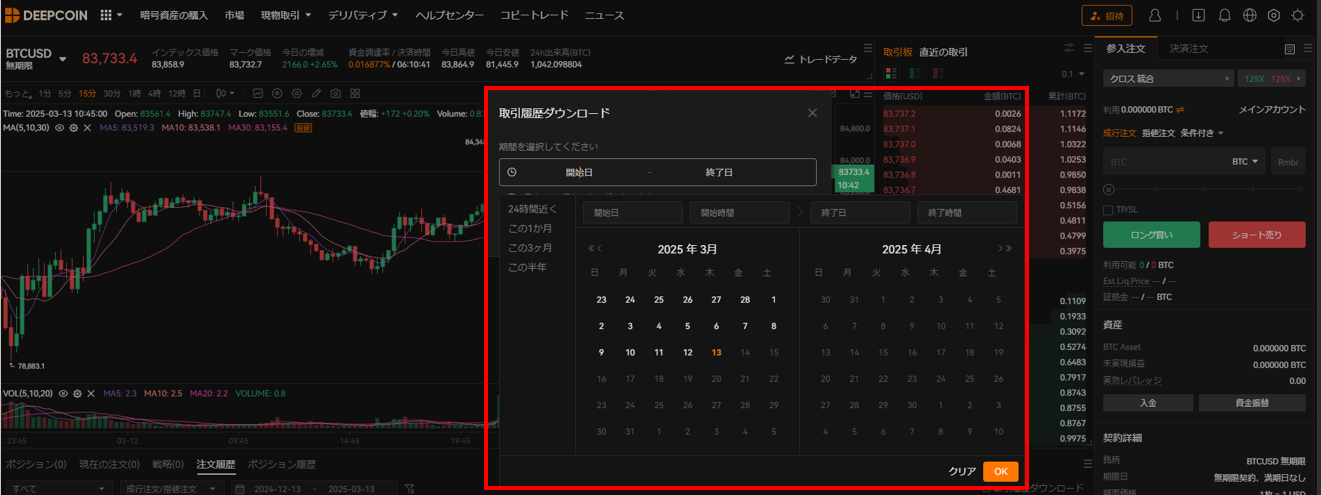This screenshot has width=1321, height=495.
Task: Click the DEEPCOIN logo
Action: click(x=44, y=16)
